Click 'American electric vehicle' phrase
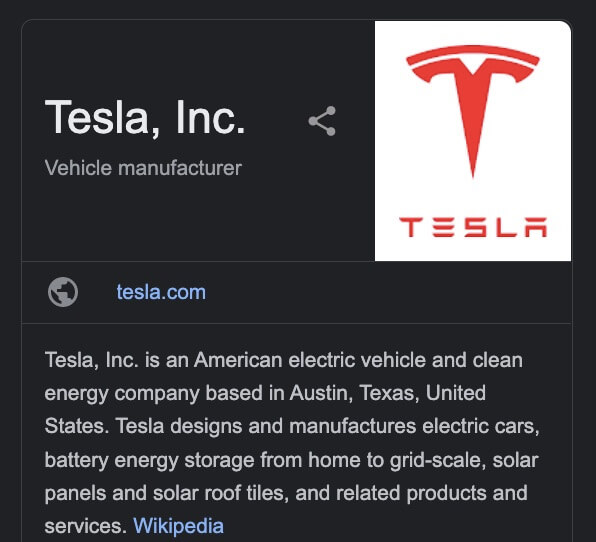This screenshot has width=596, height=542. click(x=309, y=360)
